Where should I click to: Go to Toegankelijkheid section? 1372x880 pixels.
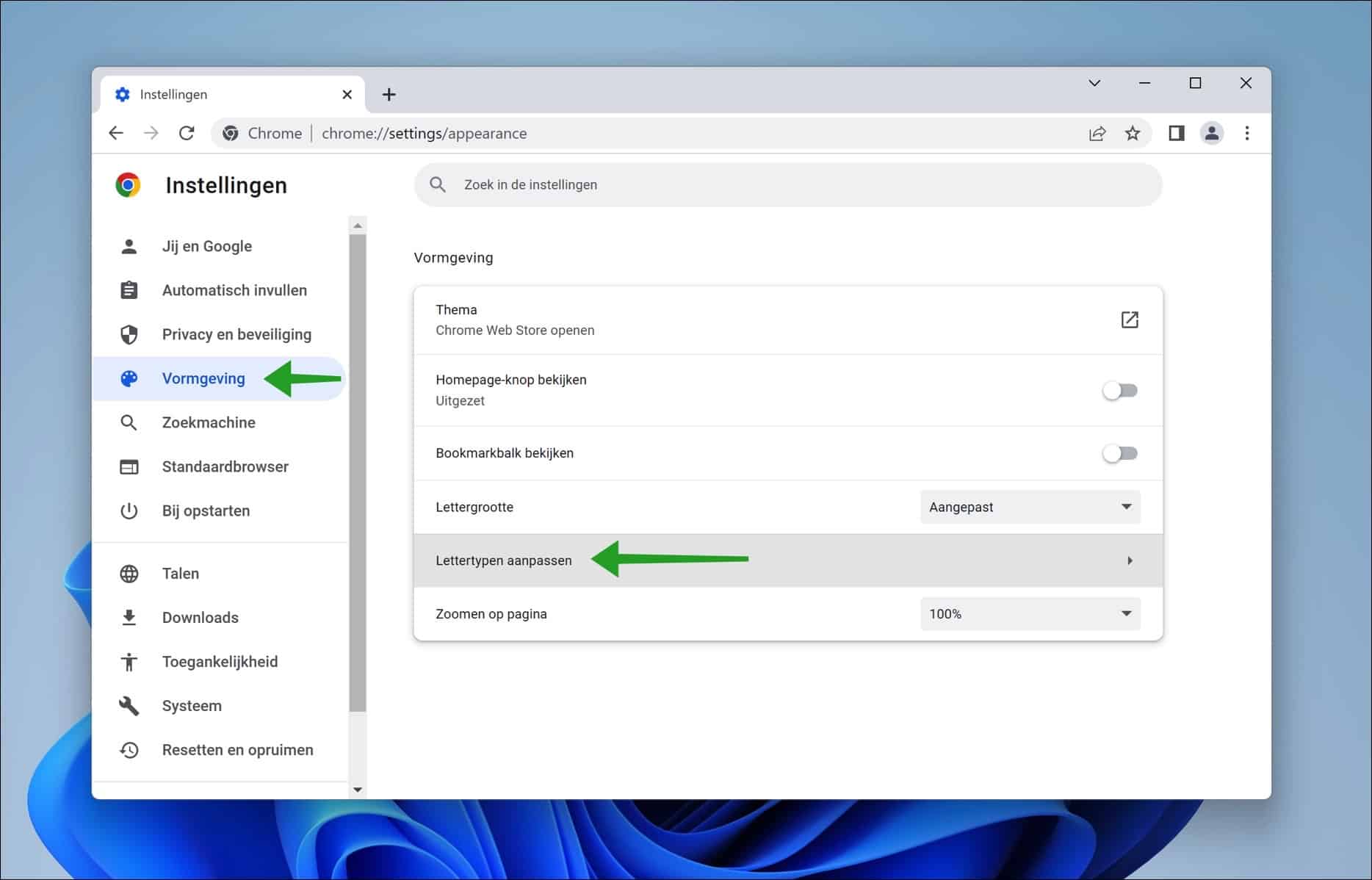(219, 662)
